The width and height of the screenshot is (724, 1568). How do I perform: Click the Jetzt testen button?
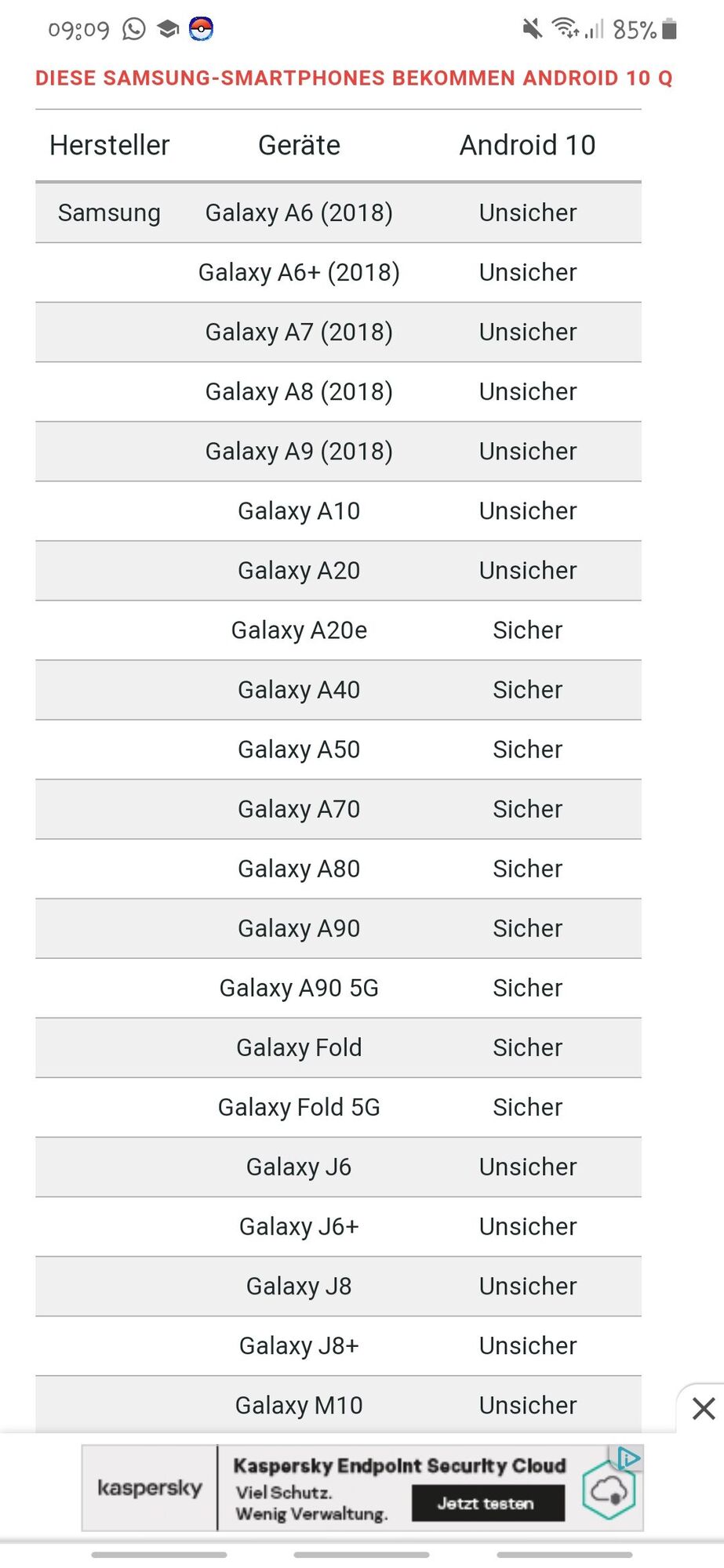[488, 1503]
